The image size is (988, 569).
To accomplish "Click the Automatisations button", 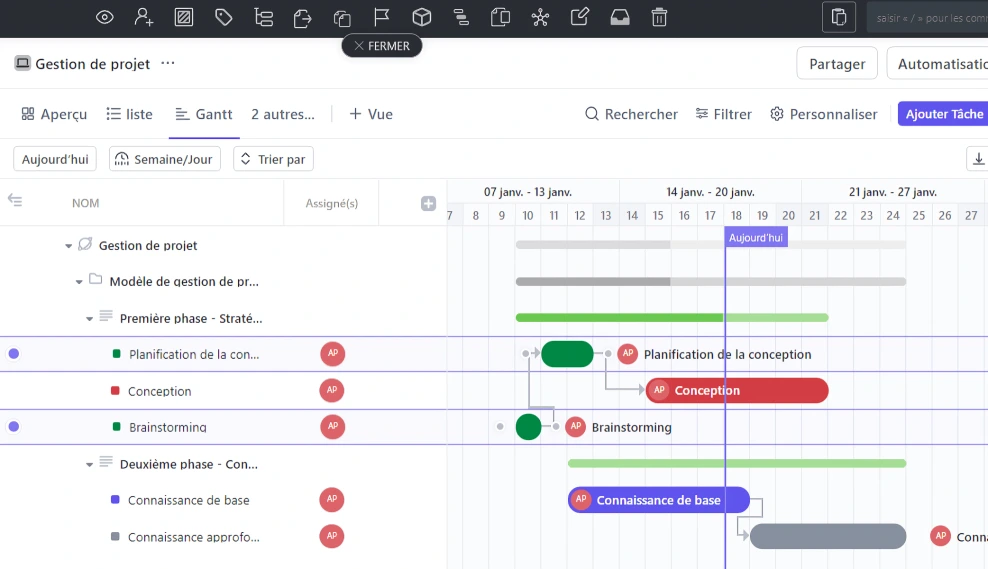I will point(937,64).
